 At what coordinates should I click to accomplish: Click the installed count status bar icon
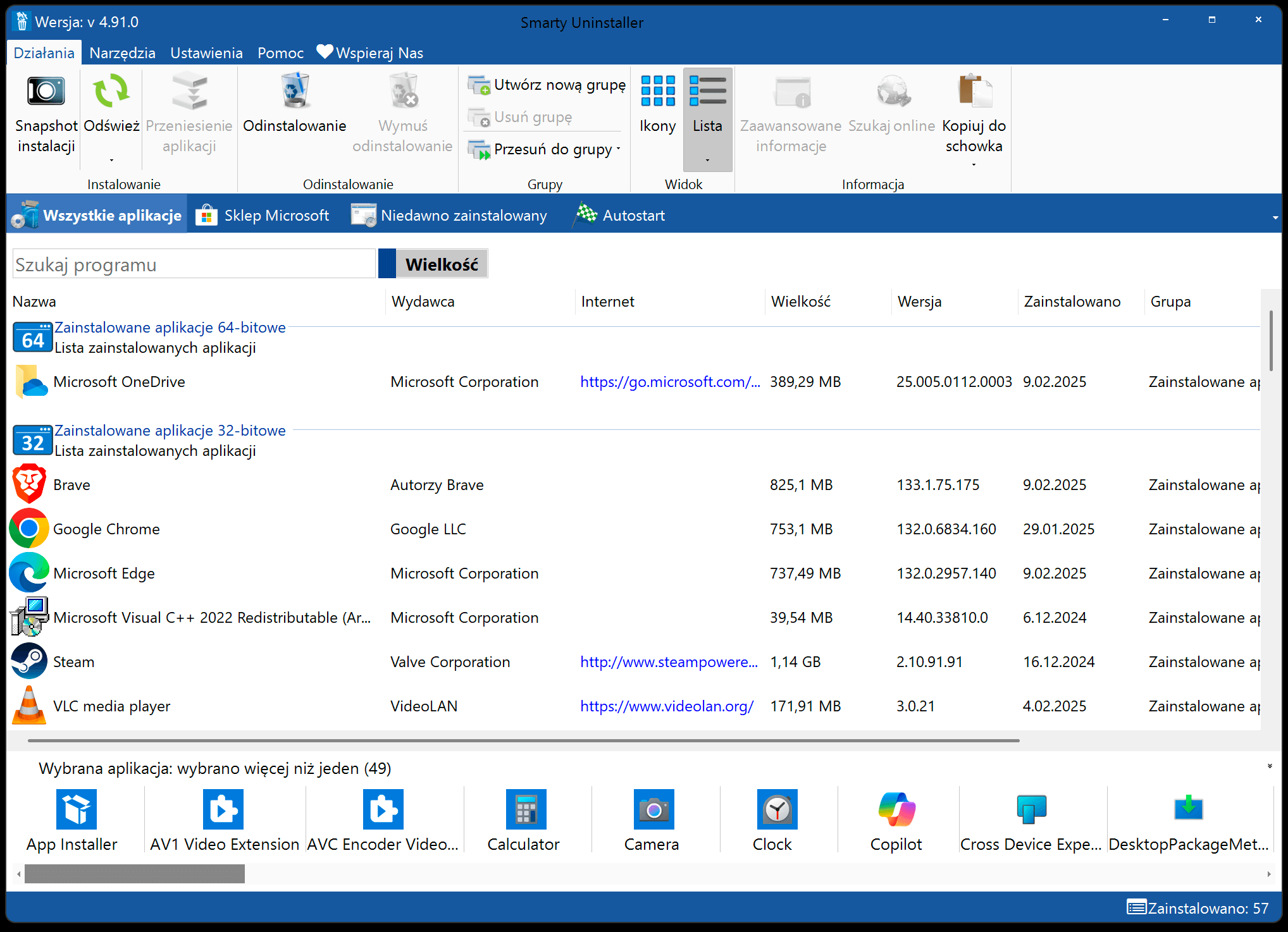click(x=1137, y=908)
